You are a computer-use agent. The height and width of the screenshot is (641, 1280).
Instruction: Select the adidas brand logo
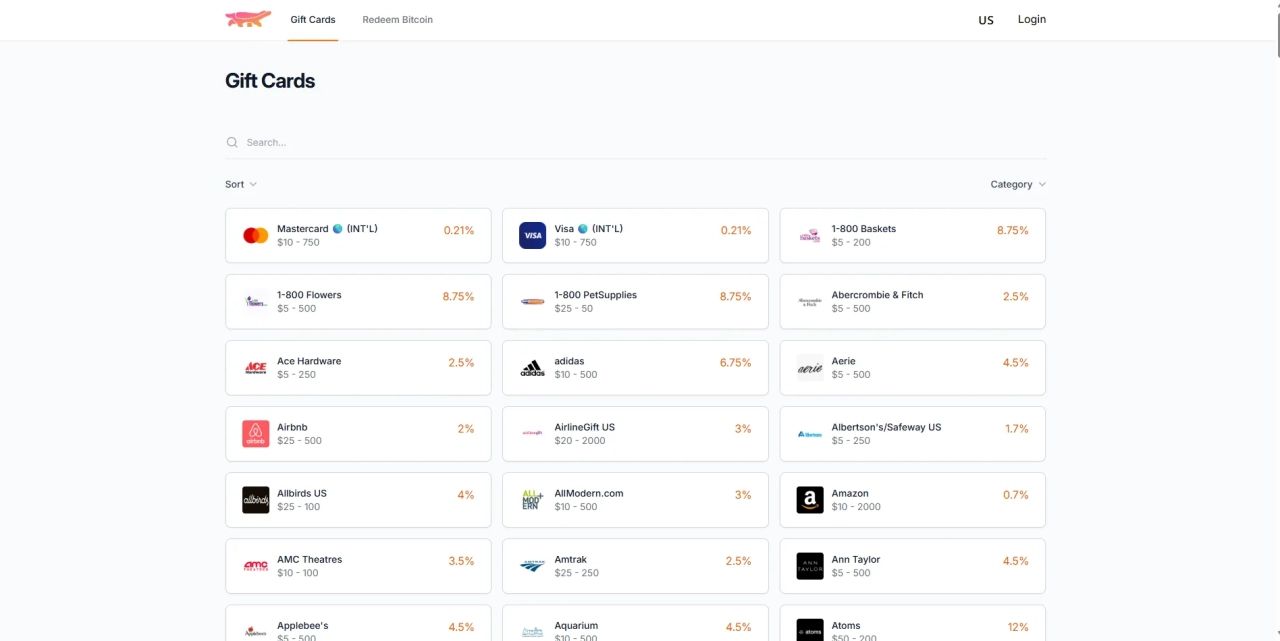coord(532,367)
